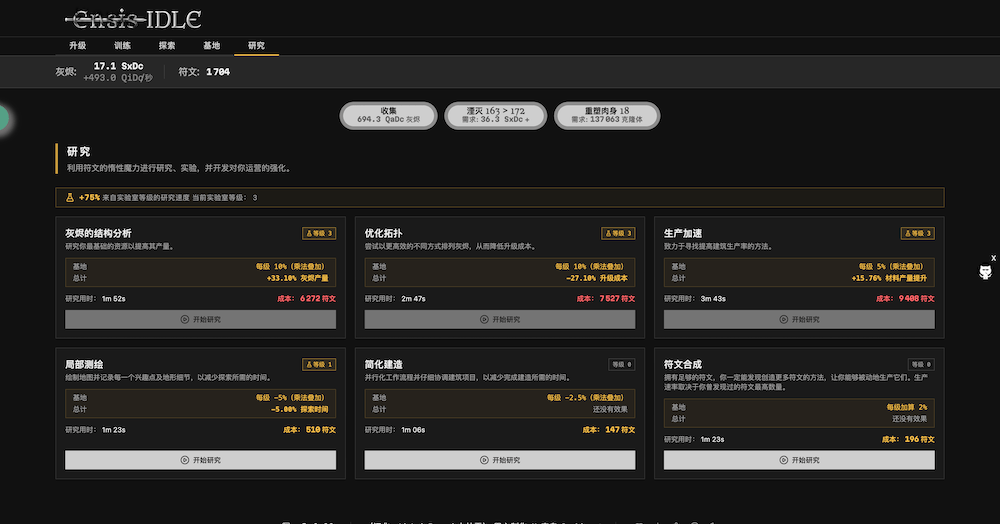The width and height of the screenshot is (1000, 524).
Task: Click the cat icon on the right edge
Action: coord(985,273)
